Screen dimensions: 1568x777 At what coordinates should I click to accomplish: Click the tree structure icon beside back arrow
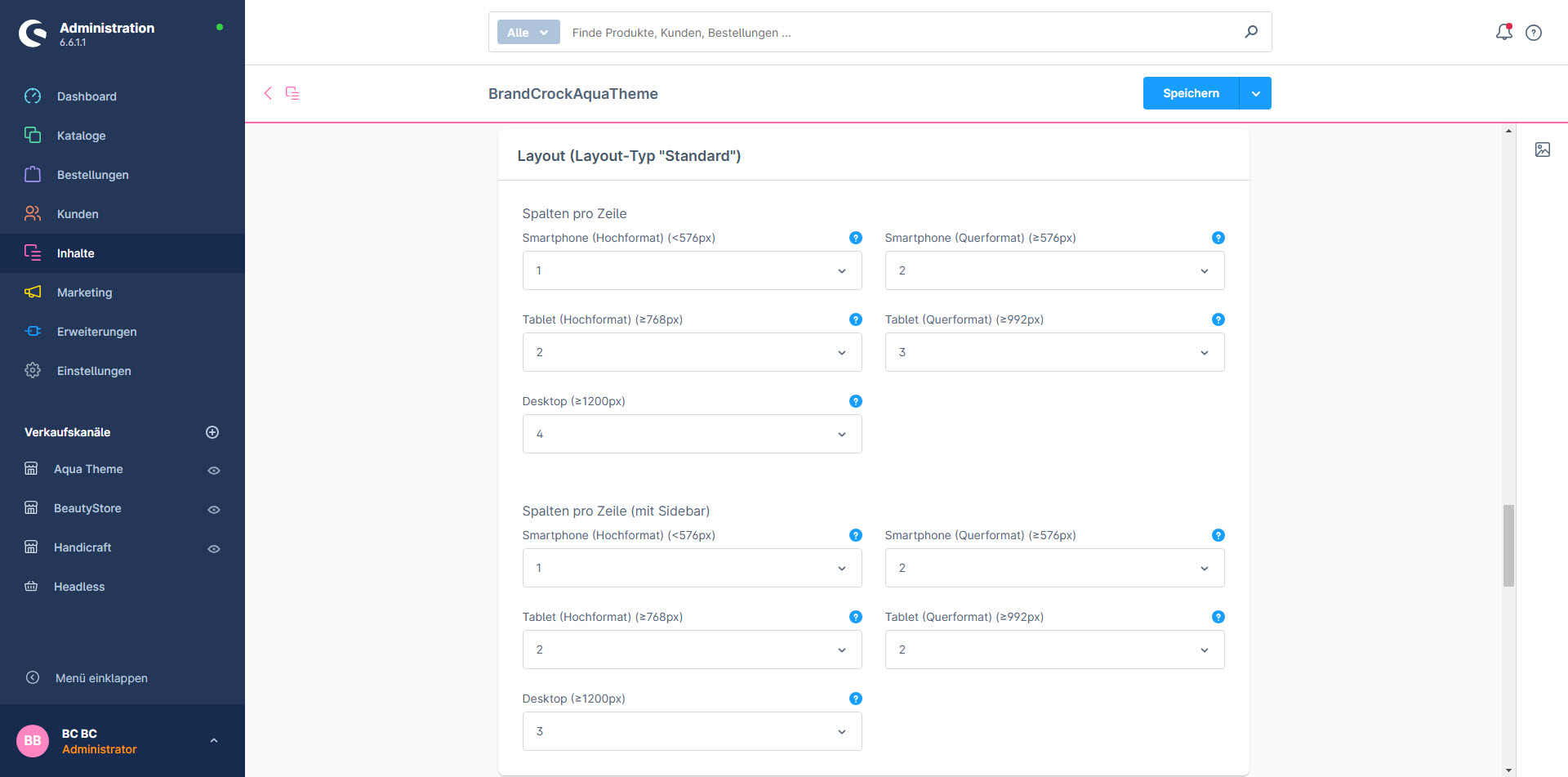click(x=292, y=93)
